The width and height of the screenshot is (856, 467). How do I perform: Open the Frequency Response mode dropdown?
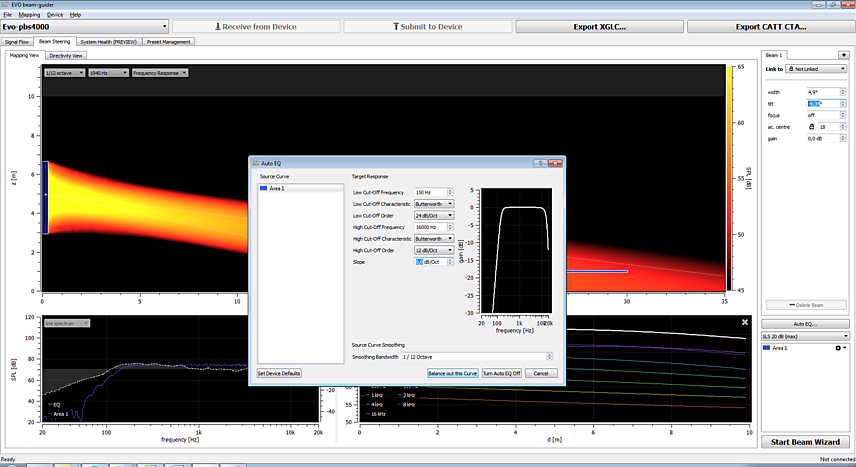coord(159,73)
